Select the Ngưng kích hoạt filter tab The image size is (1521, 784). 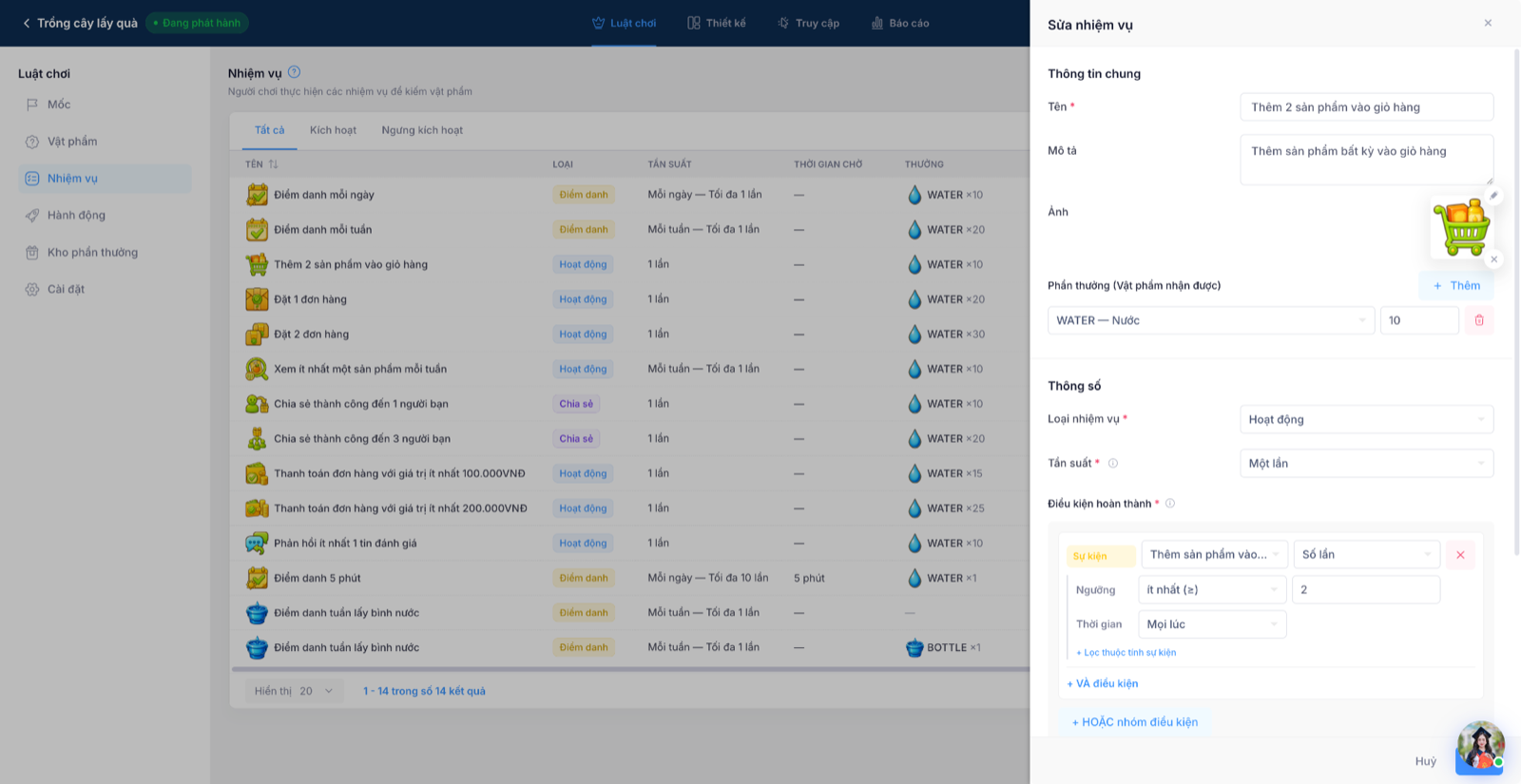422,130
